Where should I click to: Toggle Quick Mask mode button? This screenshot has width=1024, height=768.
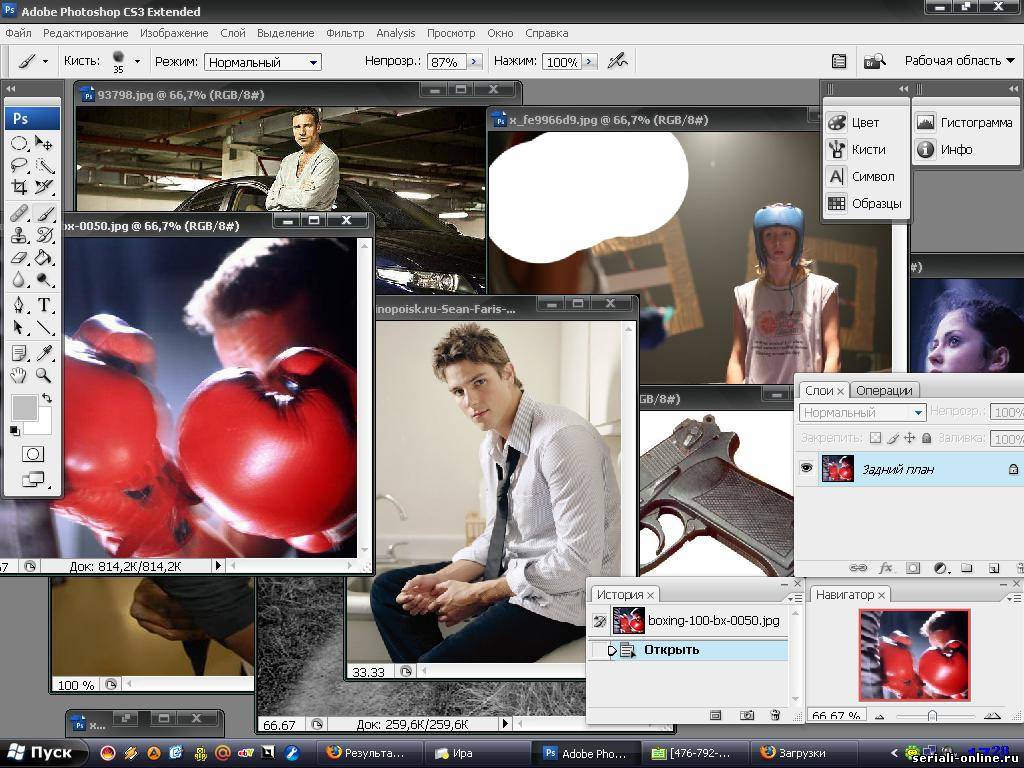[32, 454]
